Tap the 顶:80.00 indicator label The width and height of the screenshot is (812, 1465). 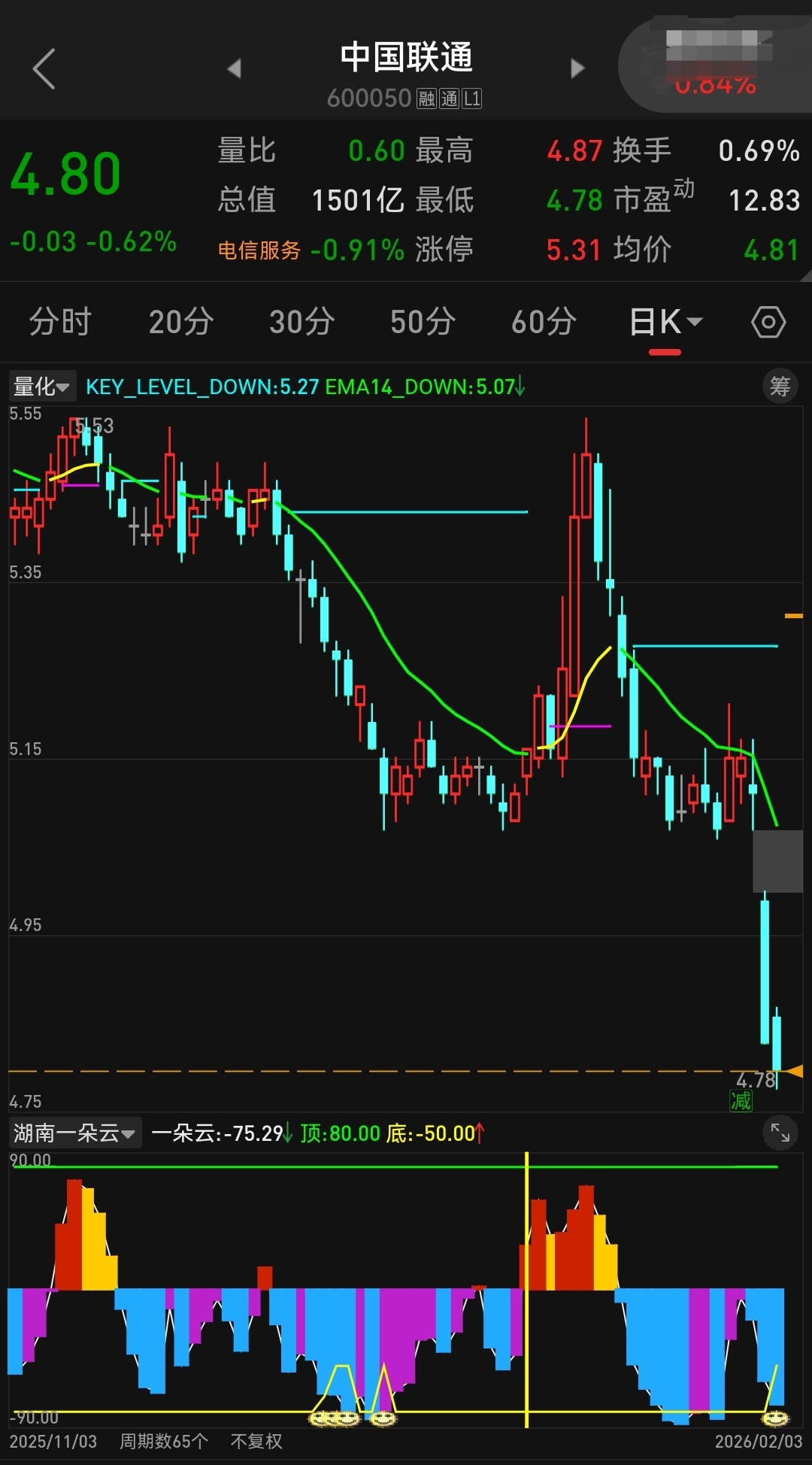click(x=341, y=1133)
